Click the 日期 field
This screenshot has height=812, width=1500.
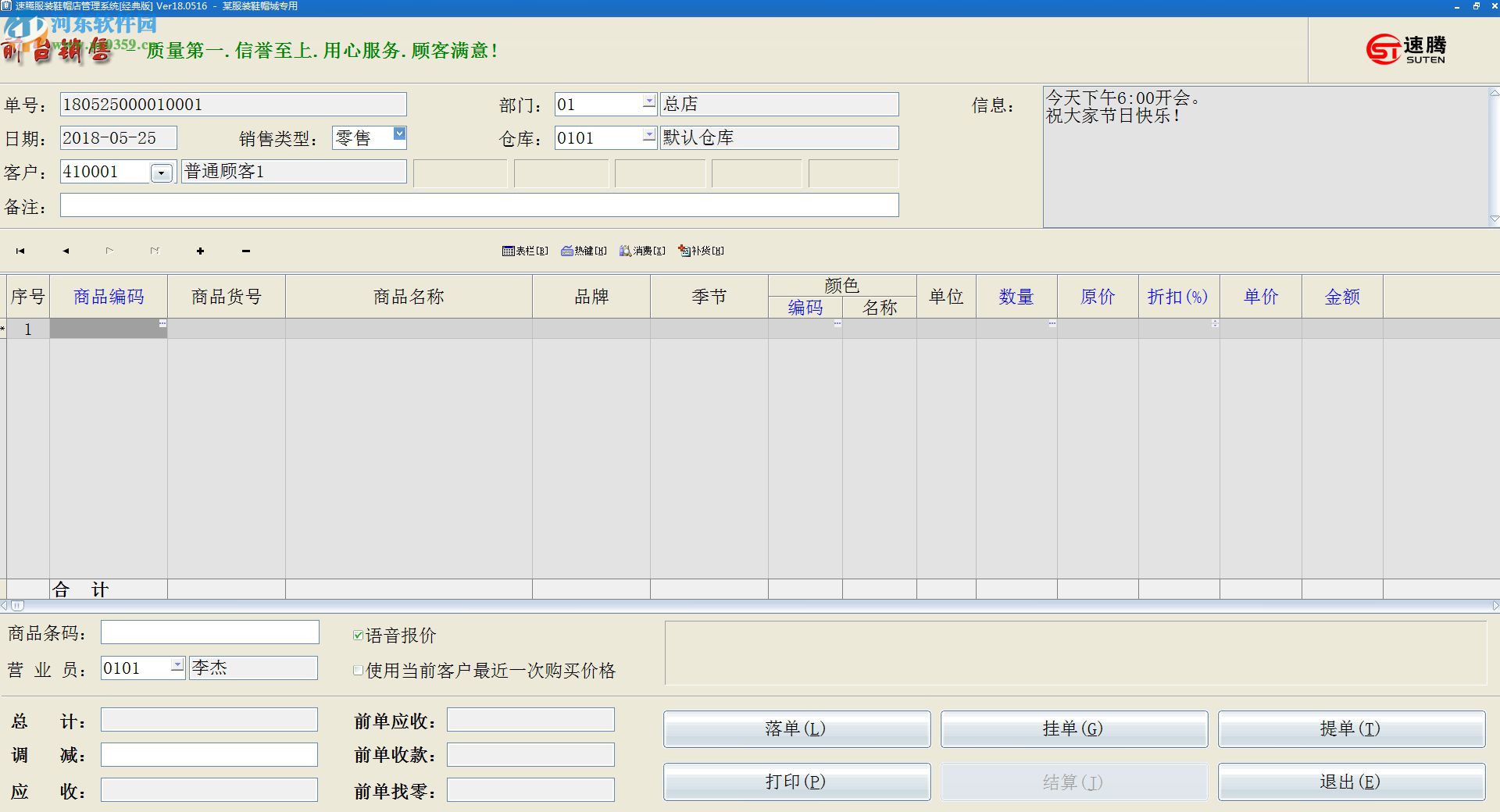click(x=119, y=138)
